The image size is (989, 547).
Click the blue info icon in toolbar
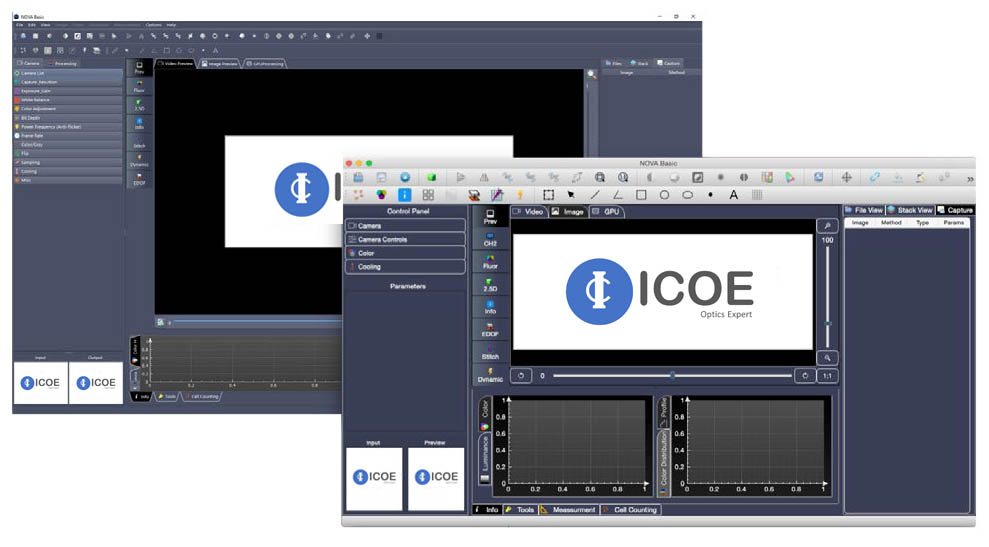point(404,195)
